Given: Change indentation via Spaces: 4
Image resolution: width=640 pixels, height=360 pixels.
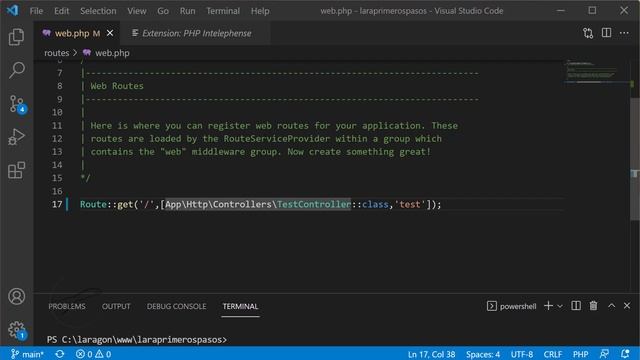Looking at the screenshot, I should (x=483, y=354).
